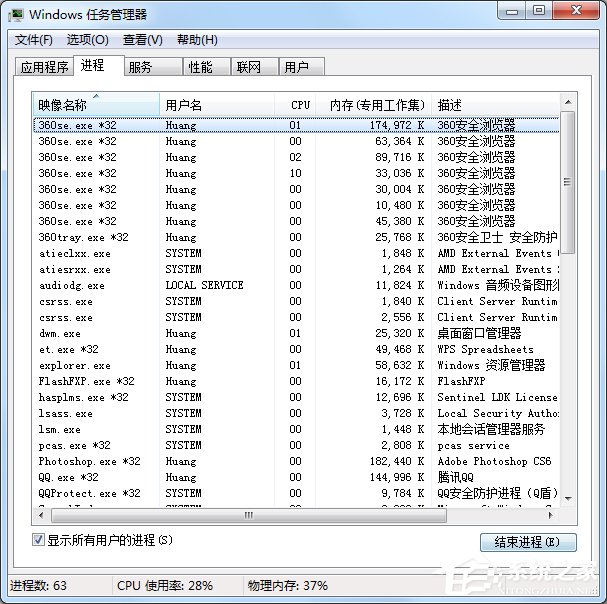607x604 pixels.
Task: Select the pcas.exe *32 process
Action: pyautogui.click(x=296, y=445)
